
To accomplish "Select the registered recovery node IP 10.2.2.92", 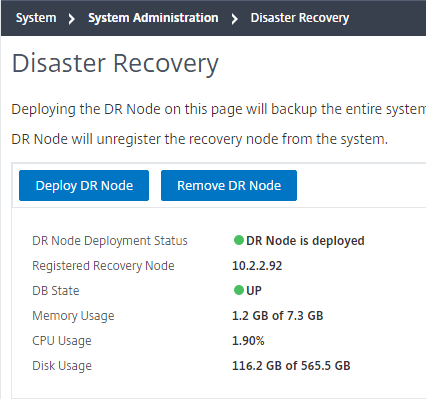I will 257,266.
